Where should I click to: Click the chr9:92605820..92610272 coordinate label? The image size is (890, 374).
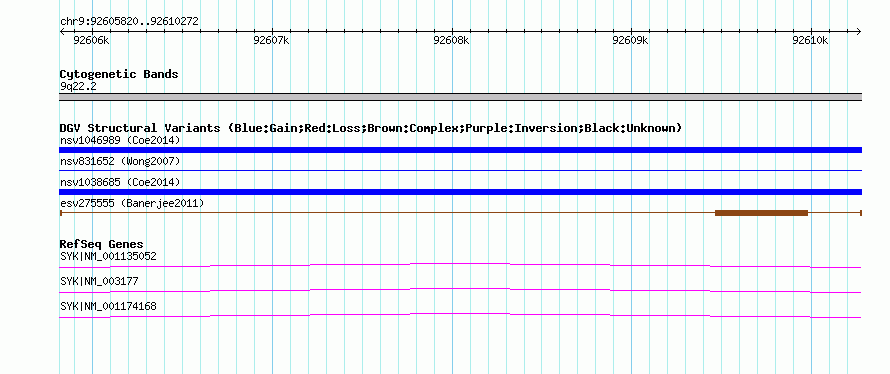pos(129,22)
